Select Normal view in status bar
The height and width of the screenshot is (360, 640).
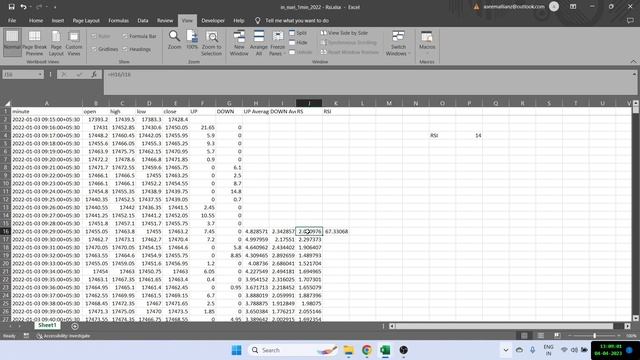524,336
